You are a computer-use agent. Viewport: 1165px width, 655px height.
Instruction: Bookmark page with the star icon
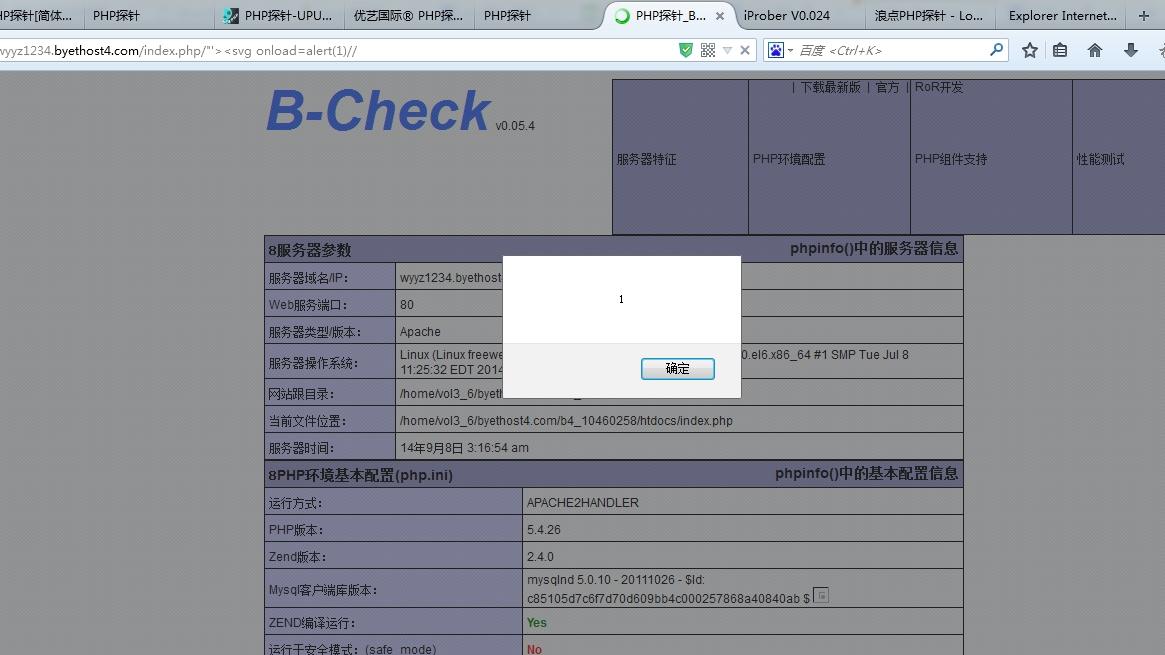[x=1030, y=48]
